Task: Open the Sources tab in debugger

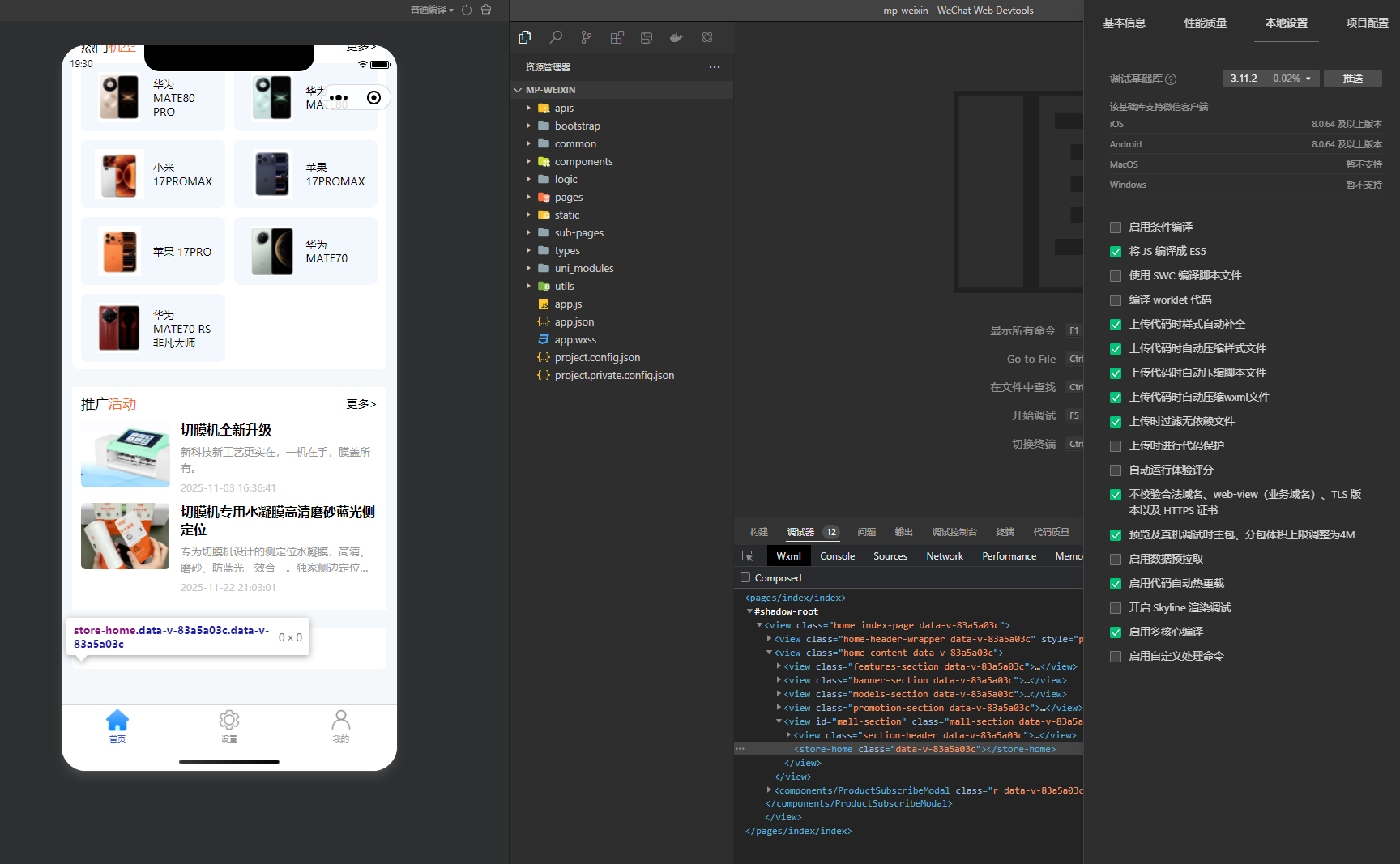Action: click(890, 556)
